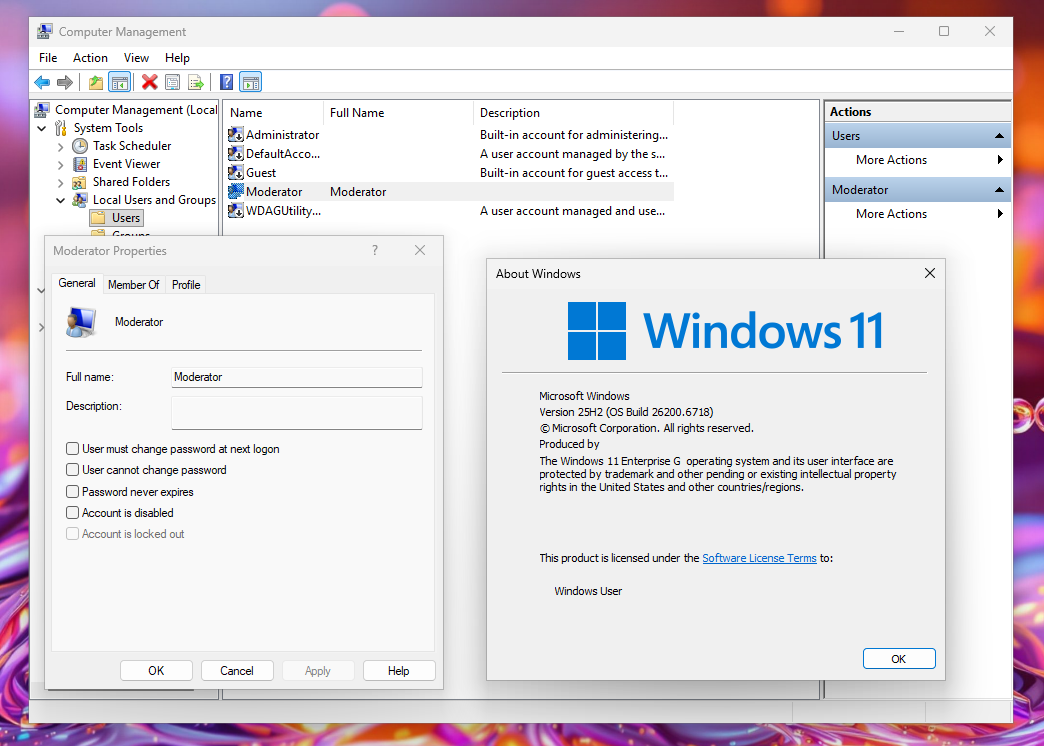Click the System Tools wrench icon
Viewport: 1044px width, 746px height.
[x=61, y=128]
